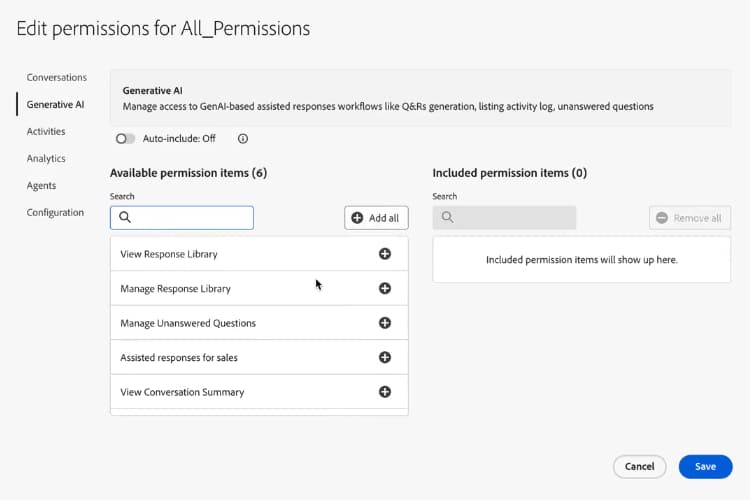Add View Conversation Summary plus icon
This screenshot has width=750, height=500.
point(384,392)
